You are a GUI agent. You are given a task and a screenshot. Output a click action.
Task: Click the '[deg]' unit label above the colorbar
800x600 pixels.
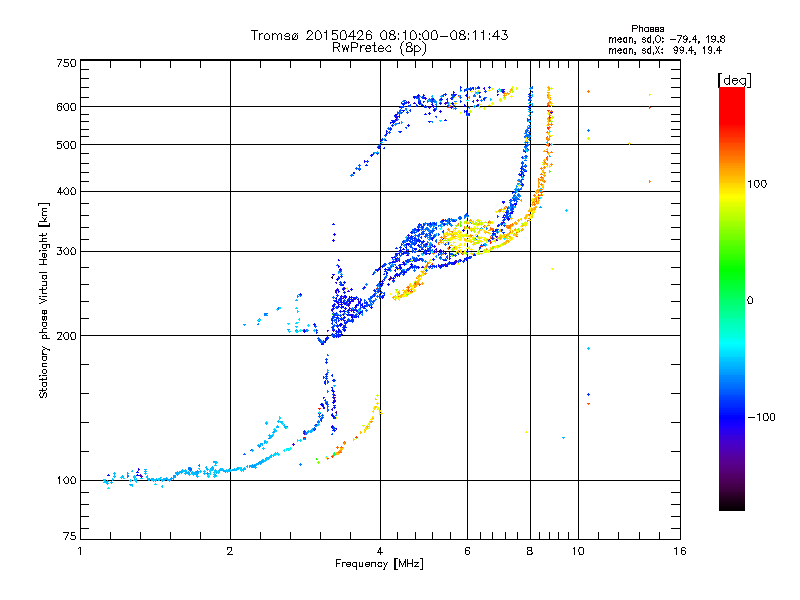(x=734, y=80)
